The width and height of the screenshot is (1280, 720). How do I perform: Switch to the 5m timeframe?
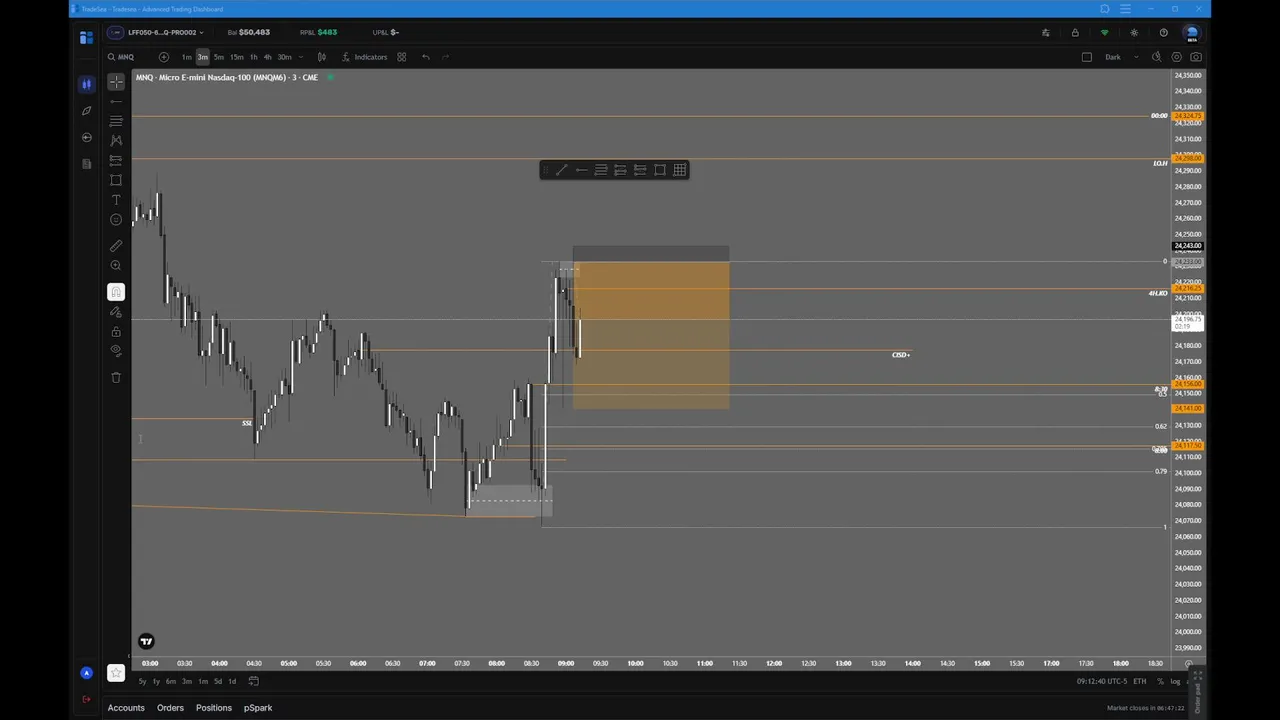219,57
